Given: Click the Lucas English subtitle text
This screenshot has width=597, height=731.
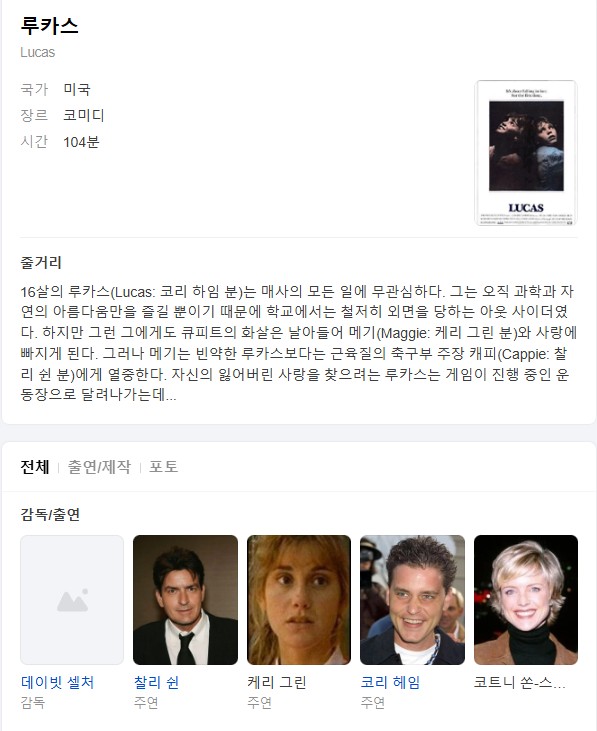Looking at the screenshot, I should pos(38,52).
